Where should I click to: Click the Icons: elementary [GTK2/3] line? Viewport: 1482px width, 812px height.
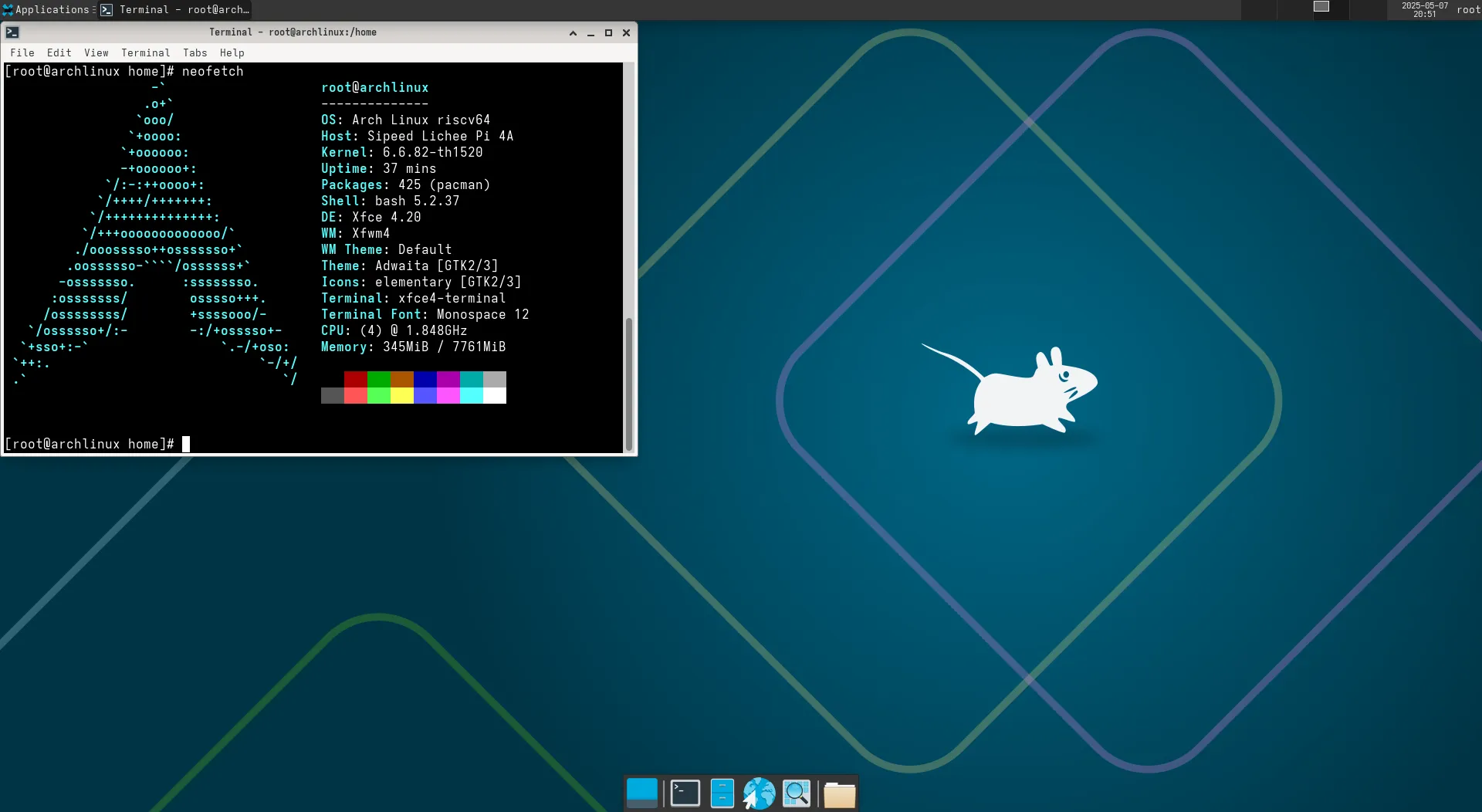click(x=421, y=282)
